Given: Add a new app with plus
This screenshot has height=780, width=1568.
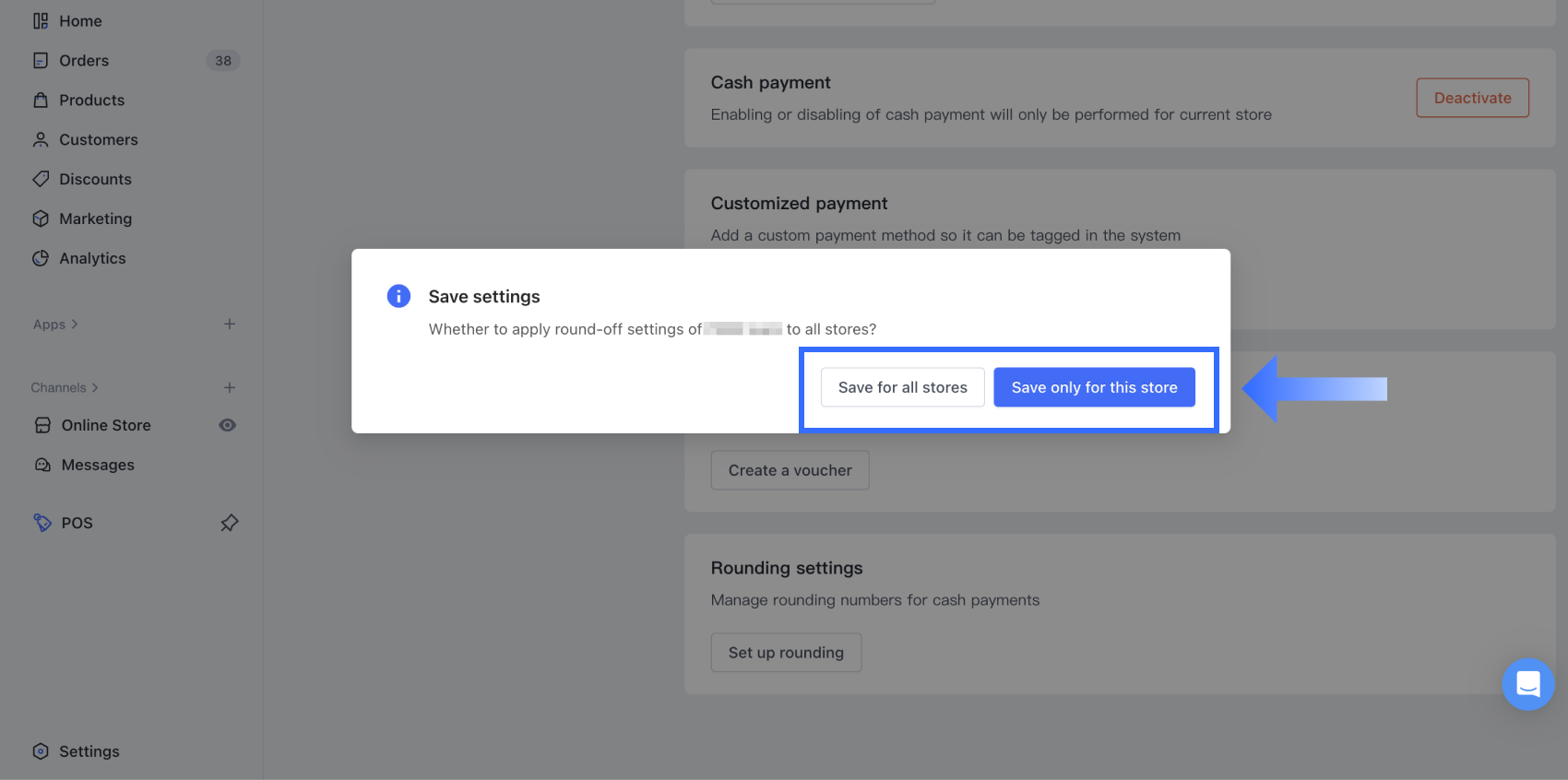Looking at the screenshot, I should pyautogui.click(x=230, y=325).
